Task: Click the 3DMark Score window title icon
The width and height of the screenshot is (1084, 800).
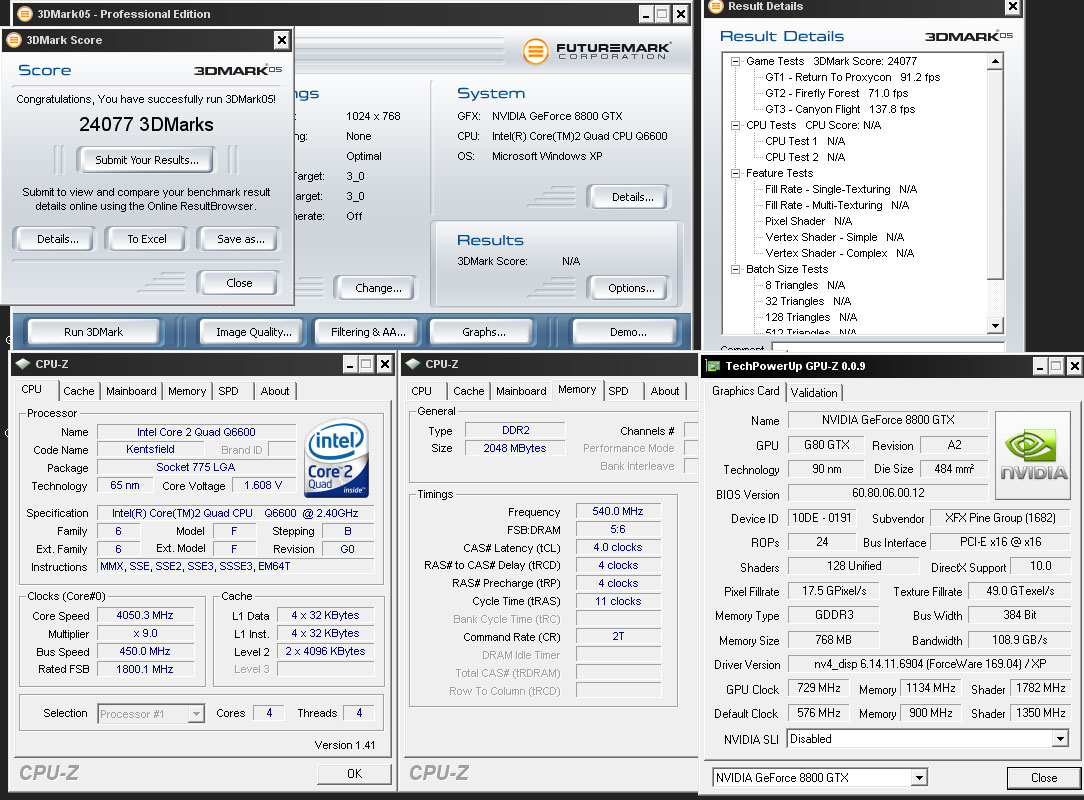Action: pos(14,40)
